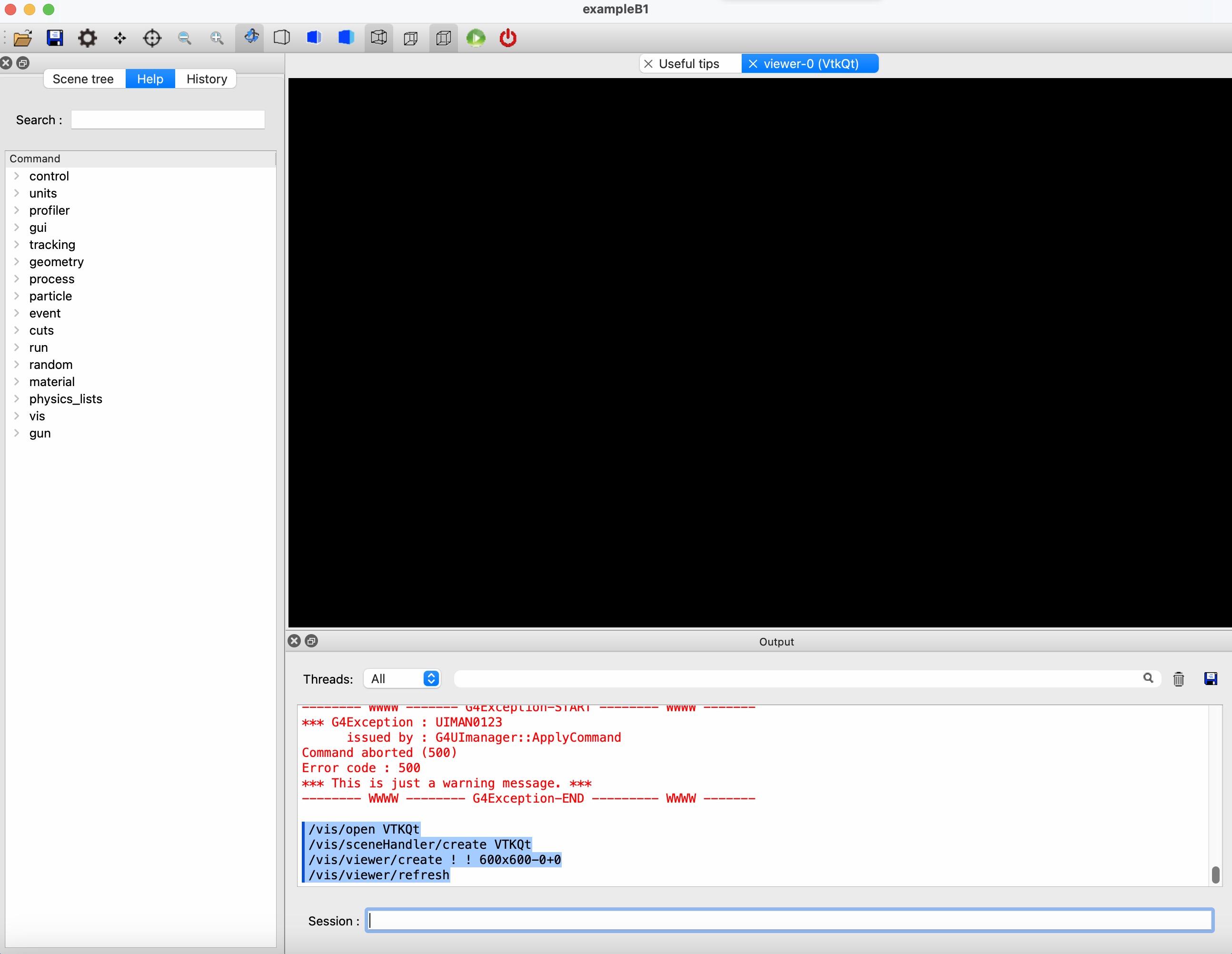Select perspective projection cube icon
The height and width of the screenshot is (954, 1232).
tap(411, 39)
